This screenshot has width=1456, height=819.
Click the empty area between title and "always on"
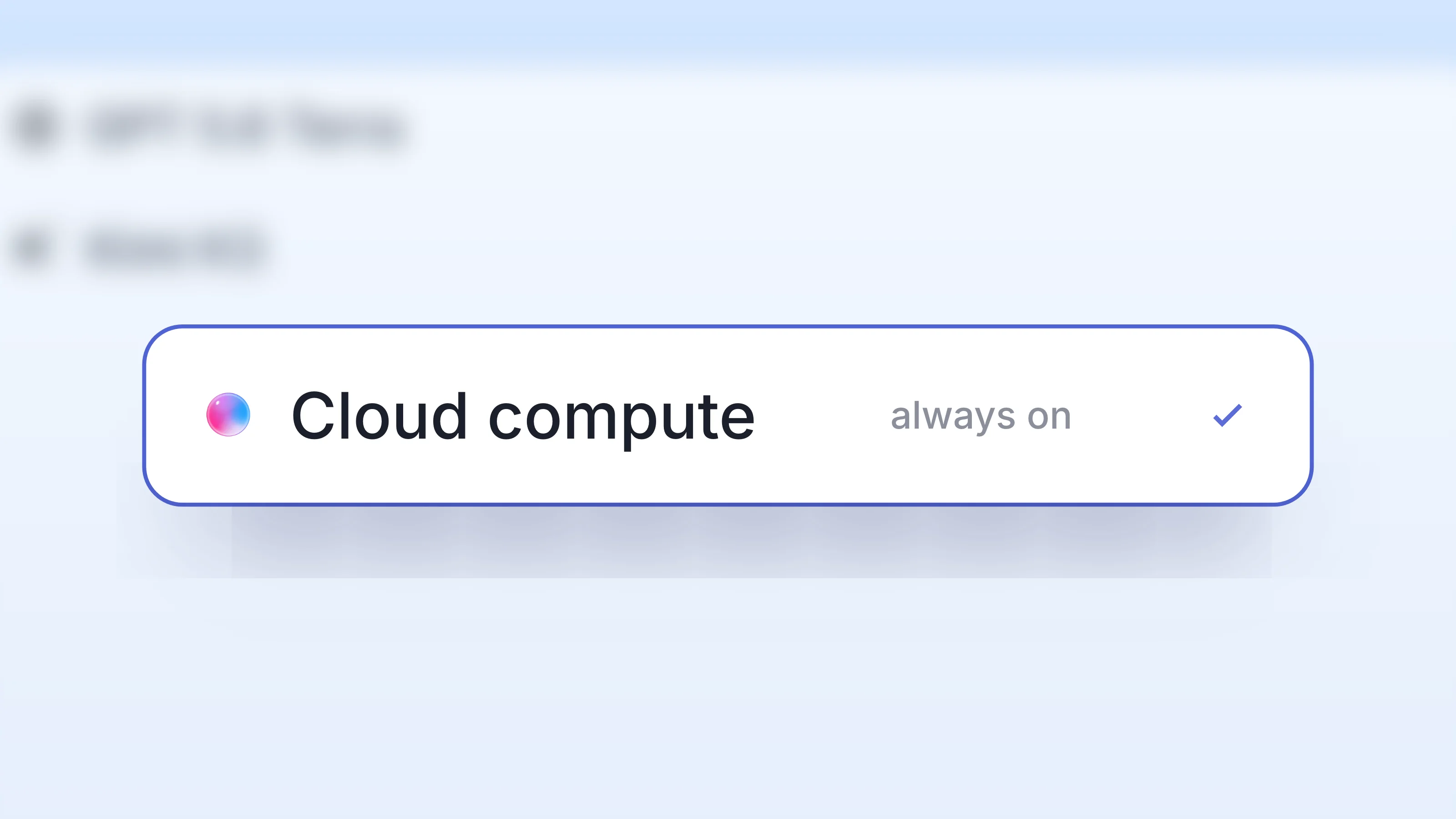tap(823, 416)
